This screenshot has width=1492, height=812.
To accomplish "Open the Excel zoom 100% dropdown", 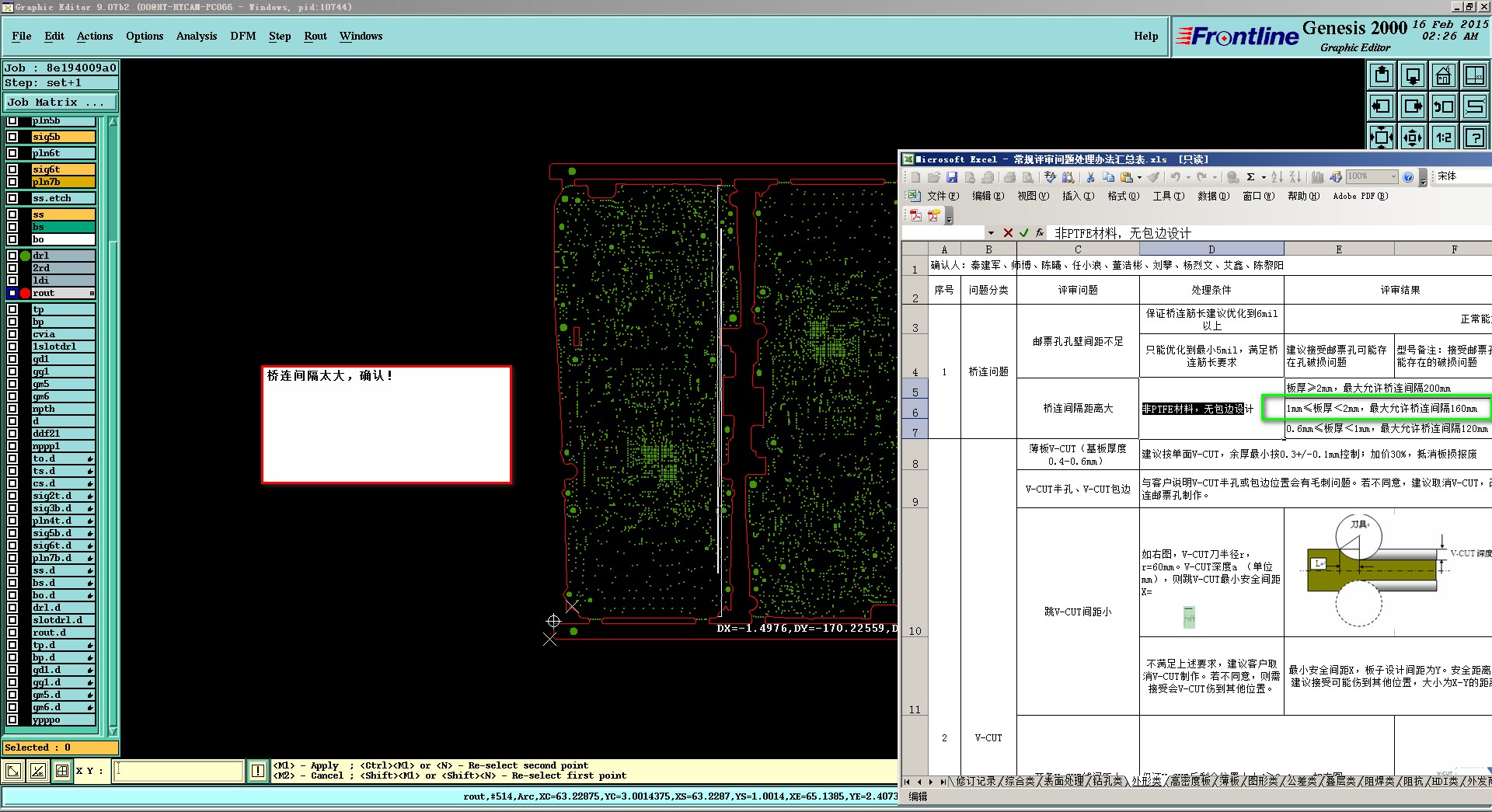I will click(x=1393, y=177).
